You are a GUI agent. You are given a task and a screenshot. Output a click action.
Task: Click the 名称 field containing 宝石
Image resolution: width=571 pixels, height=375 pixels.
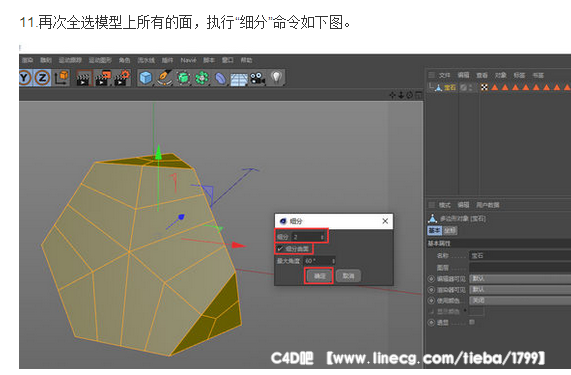click(520, 256)
